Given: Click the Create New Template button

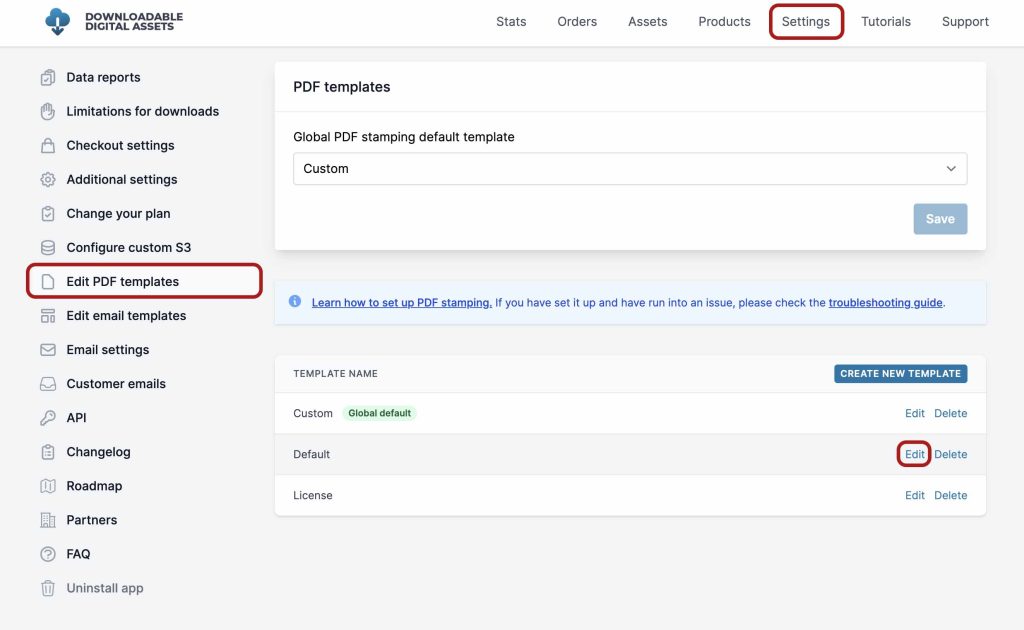Looking at the screenshot, I should coord(900,374).
